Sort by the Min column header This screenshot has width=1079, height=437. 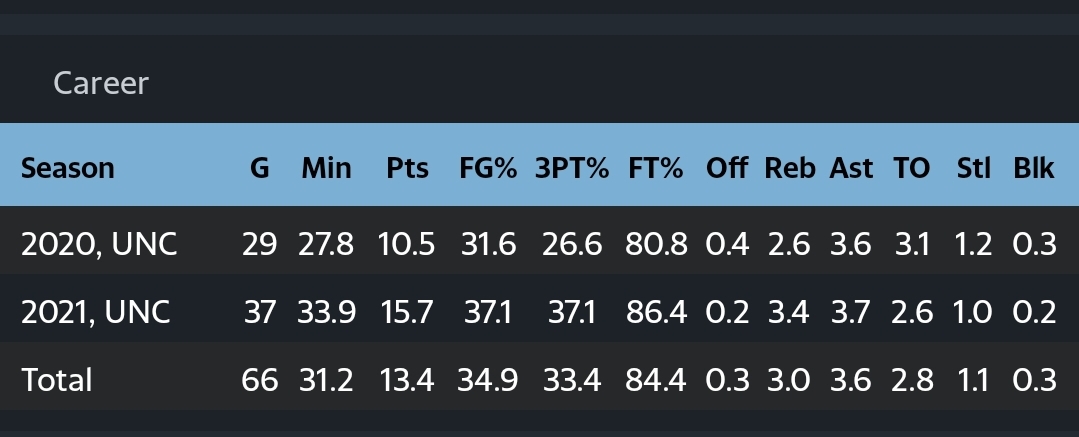point(326,168)
